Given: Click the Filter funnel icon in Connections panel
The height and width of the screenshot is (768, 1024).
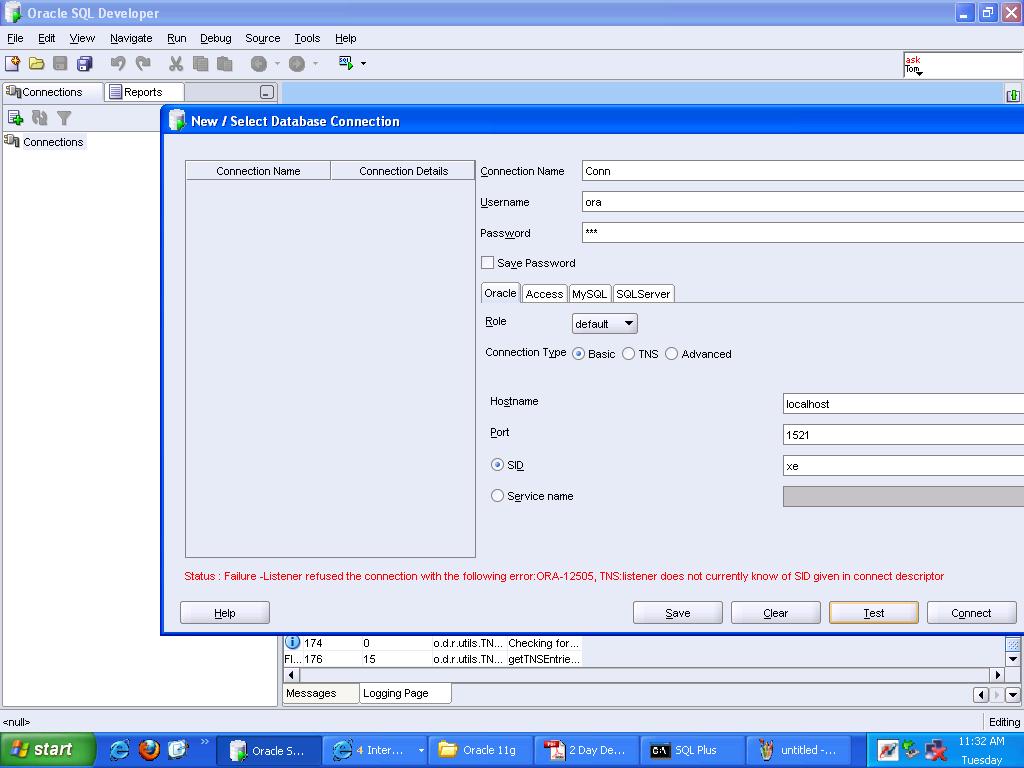Looking at the screenshot, I should pos(64,118).
